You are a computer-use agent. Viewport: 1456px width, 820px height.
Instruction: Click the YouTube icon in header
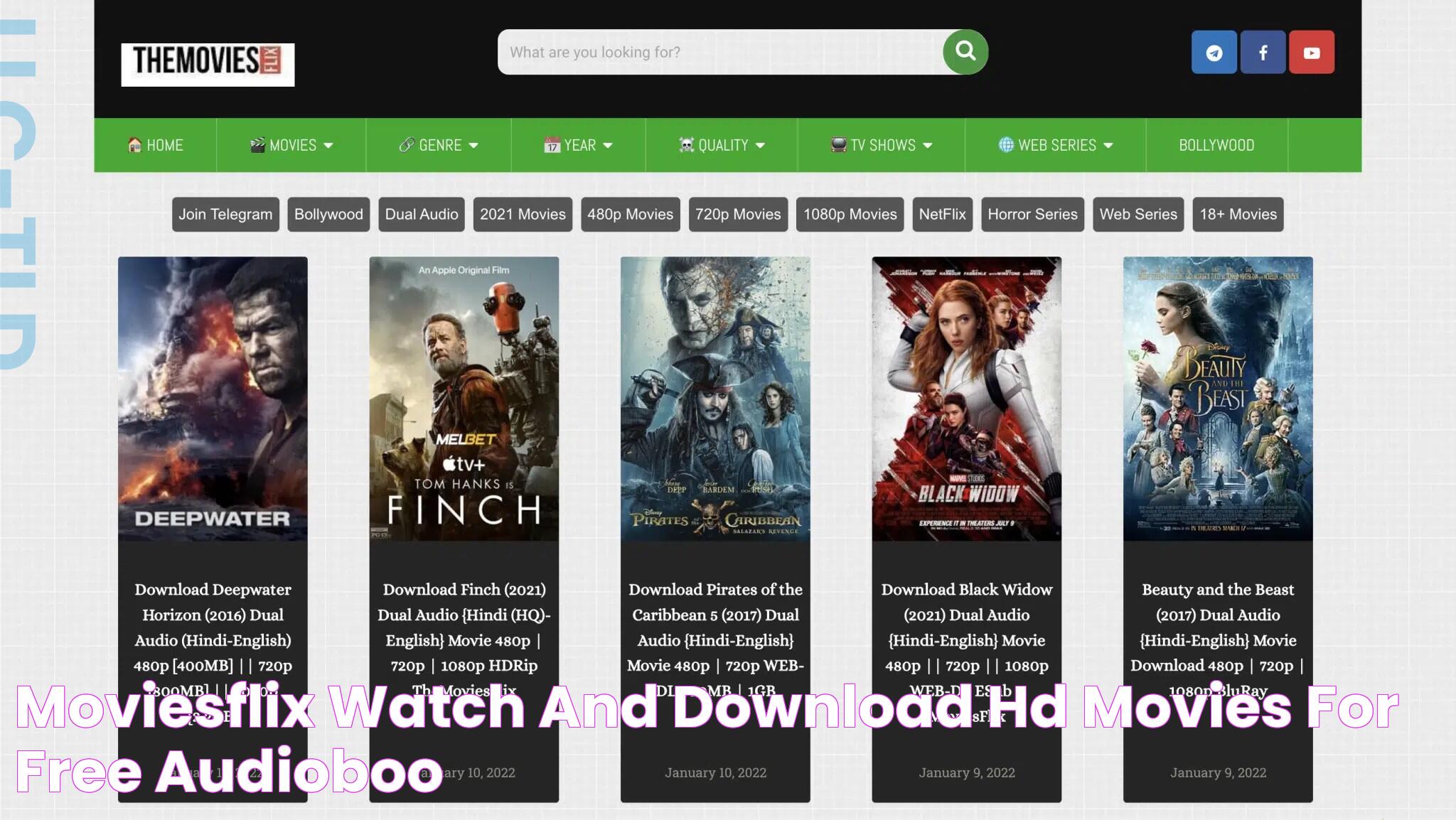(1311, 51)
